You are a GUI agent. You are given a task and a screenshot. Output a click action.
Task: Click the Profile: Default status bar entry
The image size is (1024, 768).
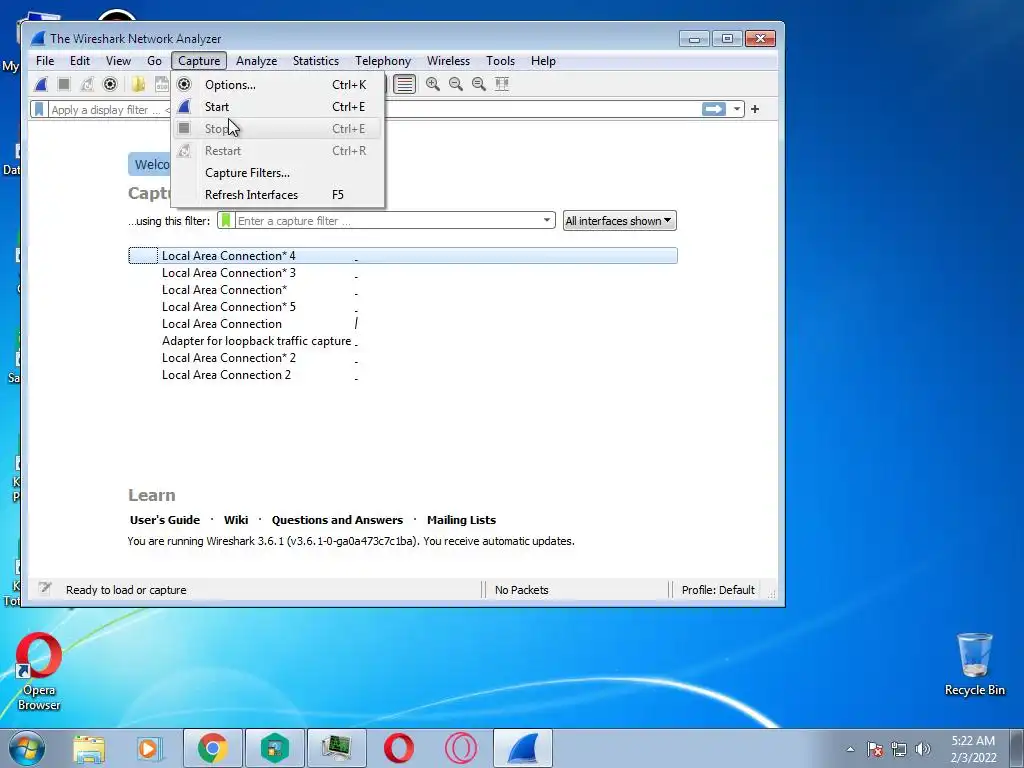718,590
